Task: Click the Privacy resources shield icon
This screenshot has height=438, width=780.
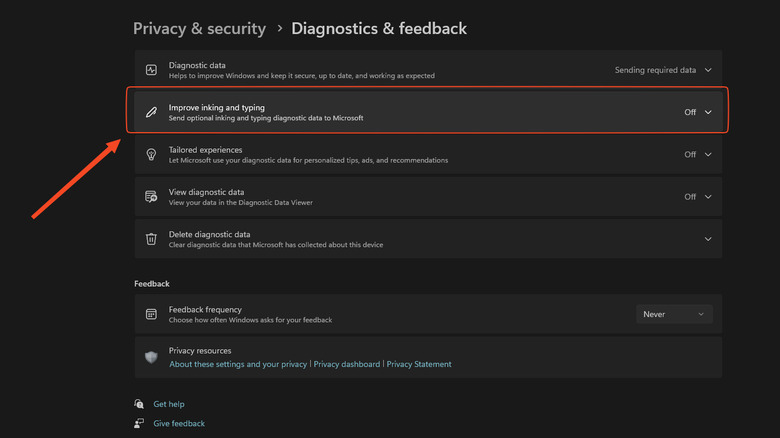Action: (151, 357)
